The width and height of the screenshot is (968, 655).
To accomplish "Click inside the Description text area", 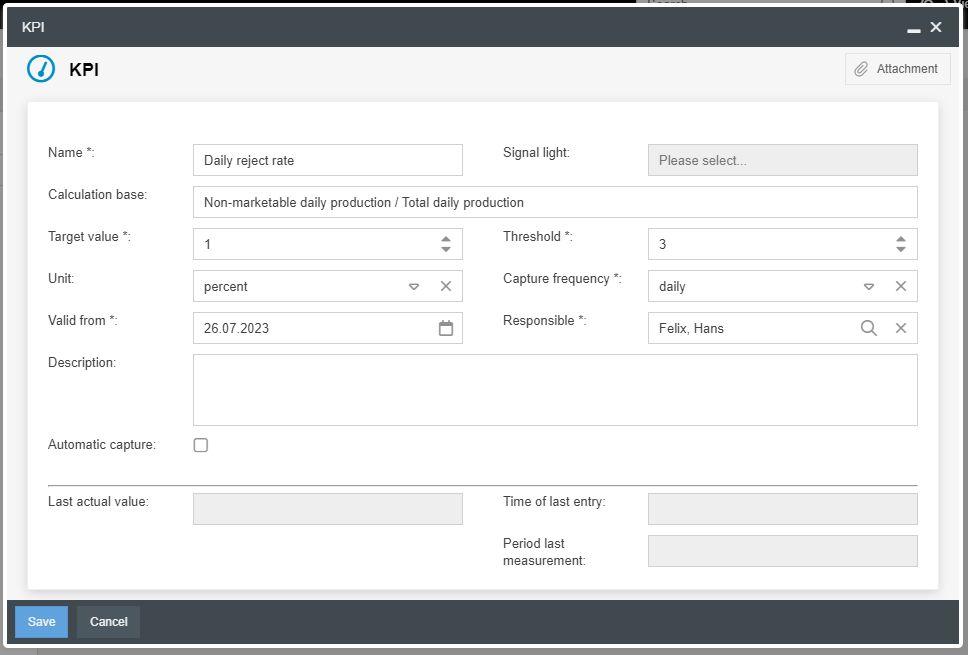I will 554,390.
